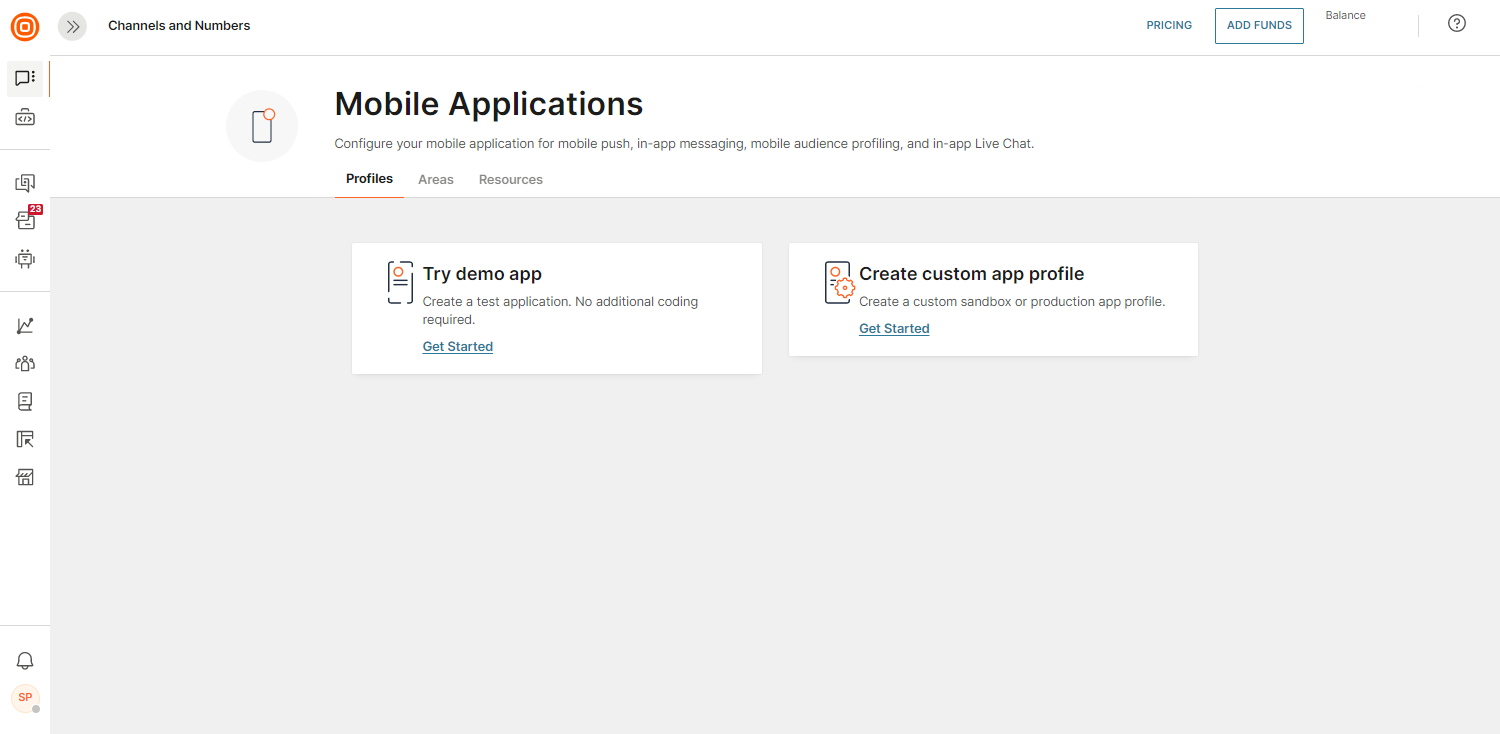This screenshot has height=734, width=1500.
Task: Open the notifications bell icon
Action: tap(25, 661)
